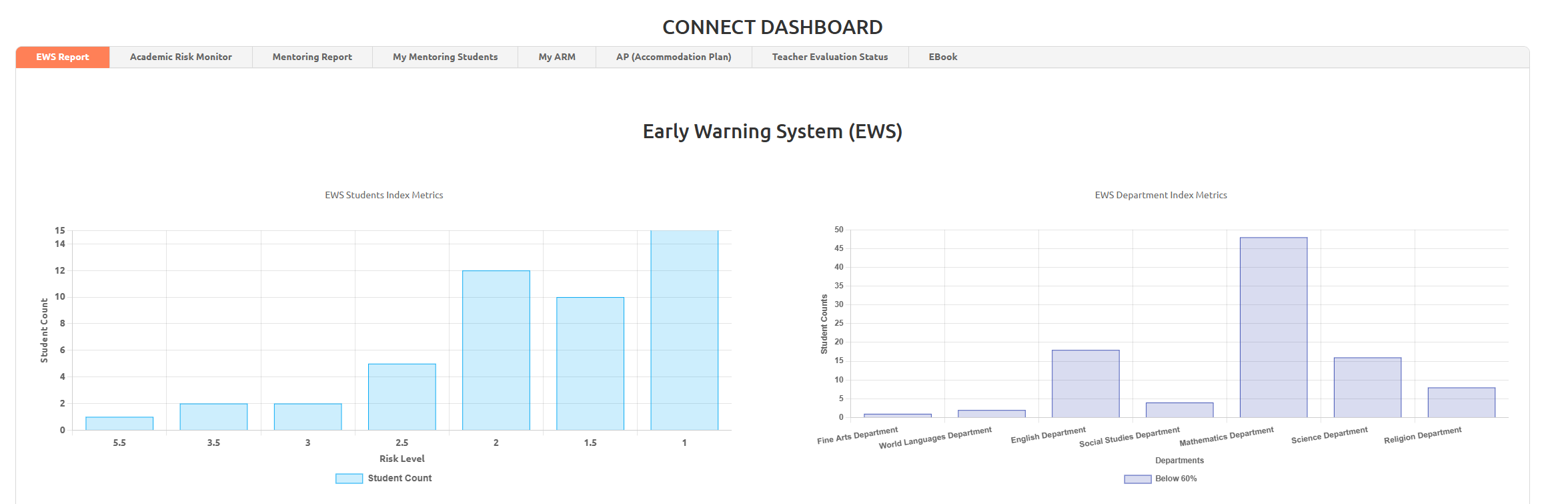This screenshot has height=504, width=1568.
Task: Select the Social Studies Department bar
Action: pyautogui.click(x=1180, y=410)
